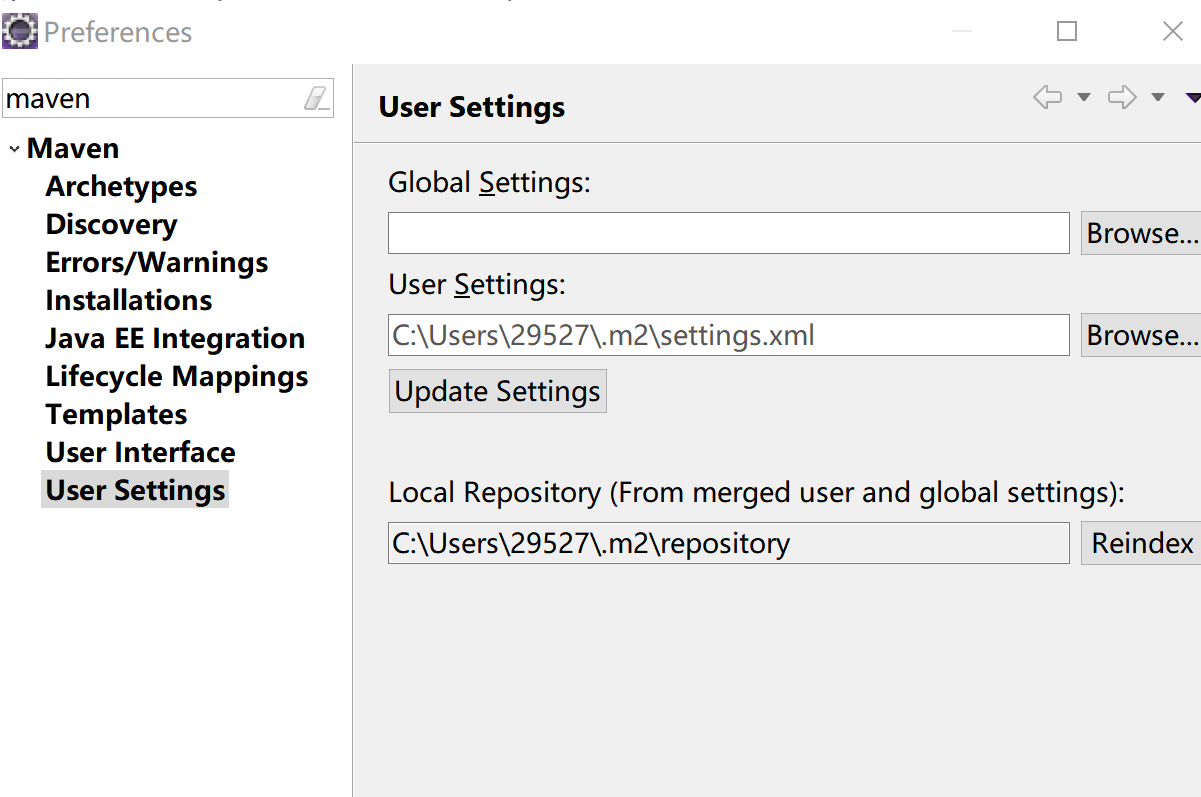1201x797 pixels.
Task: Browse for the Global Settings file
Action: point(1141,233)
